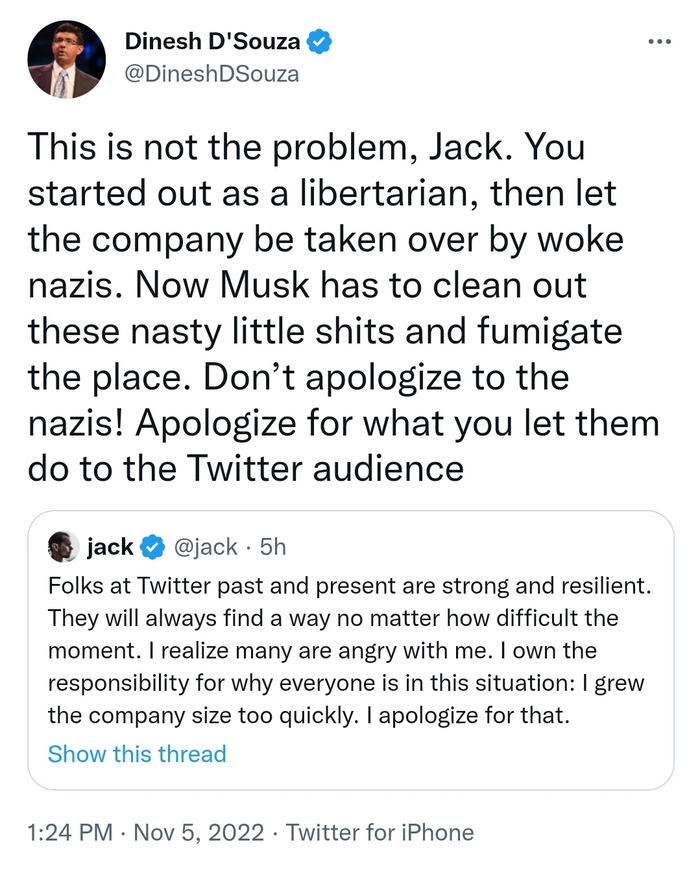Click the bold jack name in quote

(x=110, y=546)
